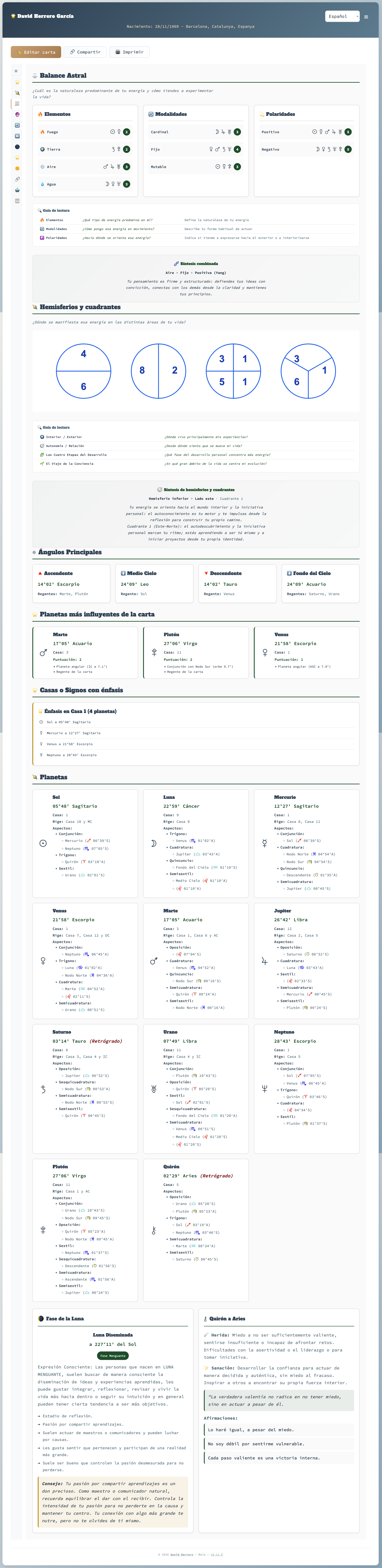Click the Editar carta button
382x1568 pixels.
coord(36,52)
